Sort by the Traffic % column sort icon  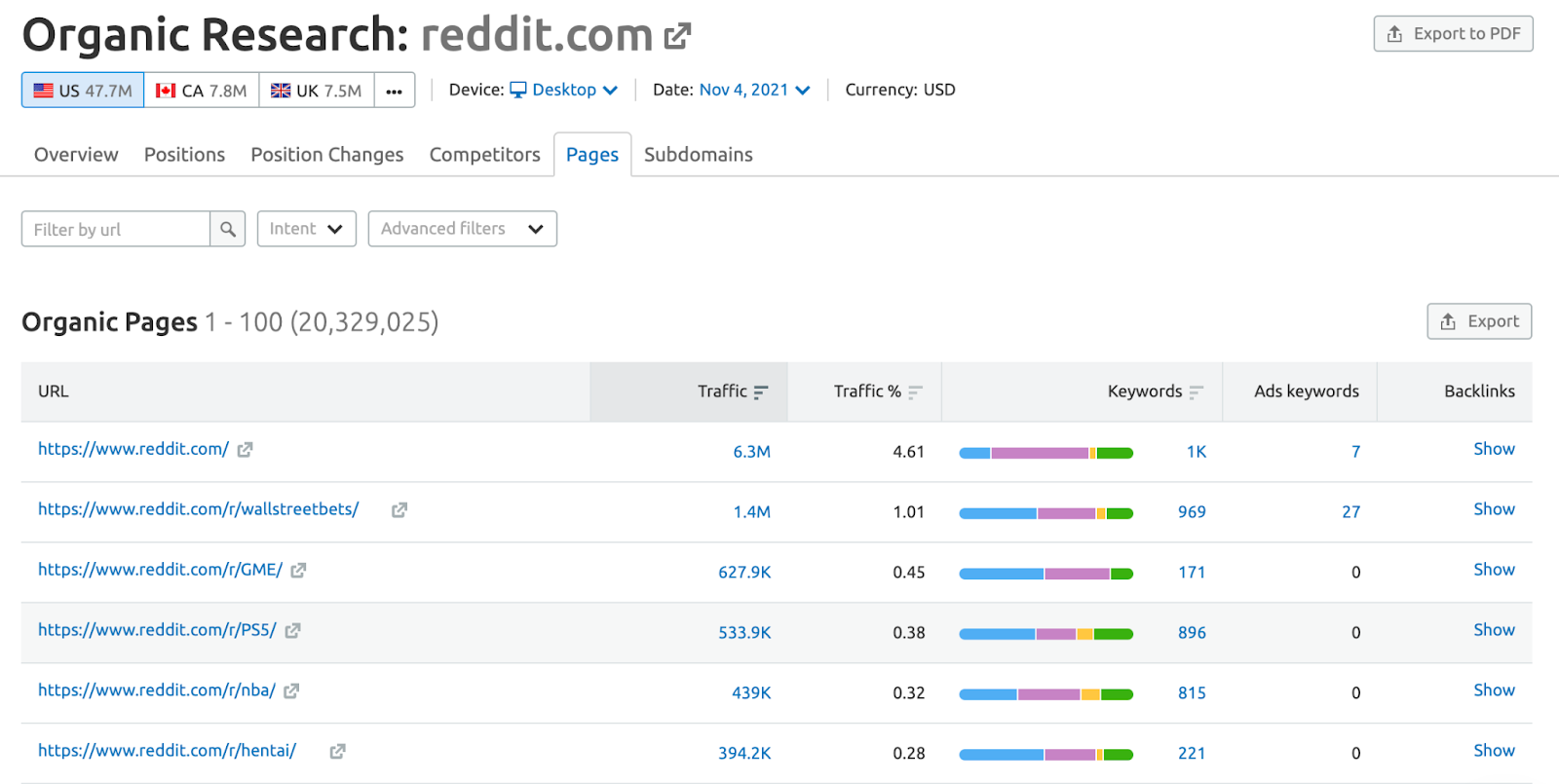coord(915,392)
